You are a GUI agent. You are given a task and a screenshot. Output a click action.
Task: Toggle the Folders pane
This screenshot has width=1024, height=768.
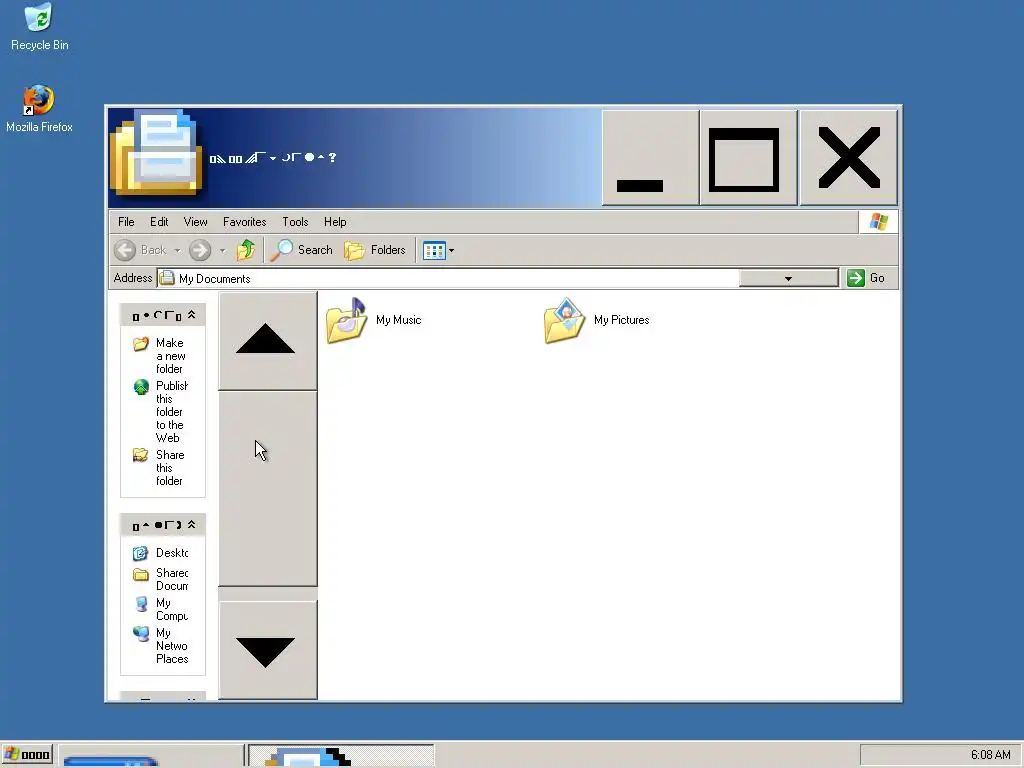pyautogui.click(x=375, y=249)
